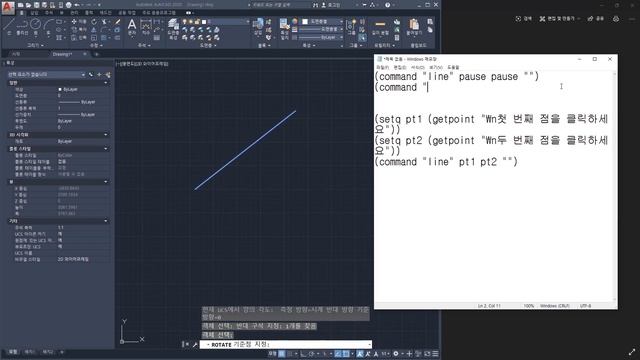Viewport: 640px width, 360px height.
Task: Click the Sign In button in title bar
Action: (332, 5)
